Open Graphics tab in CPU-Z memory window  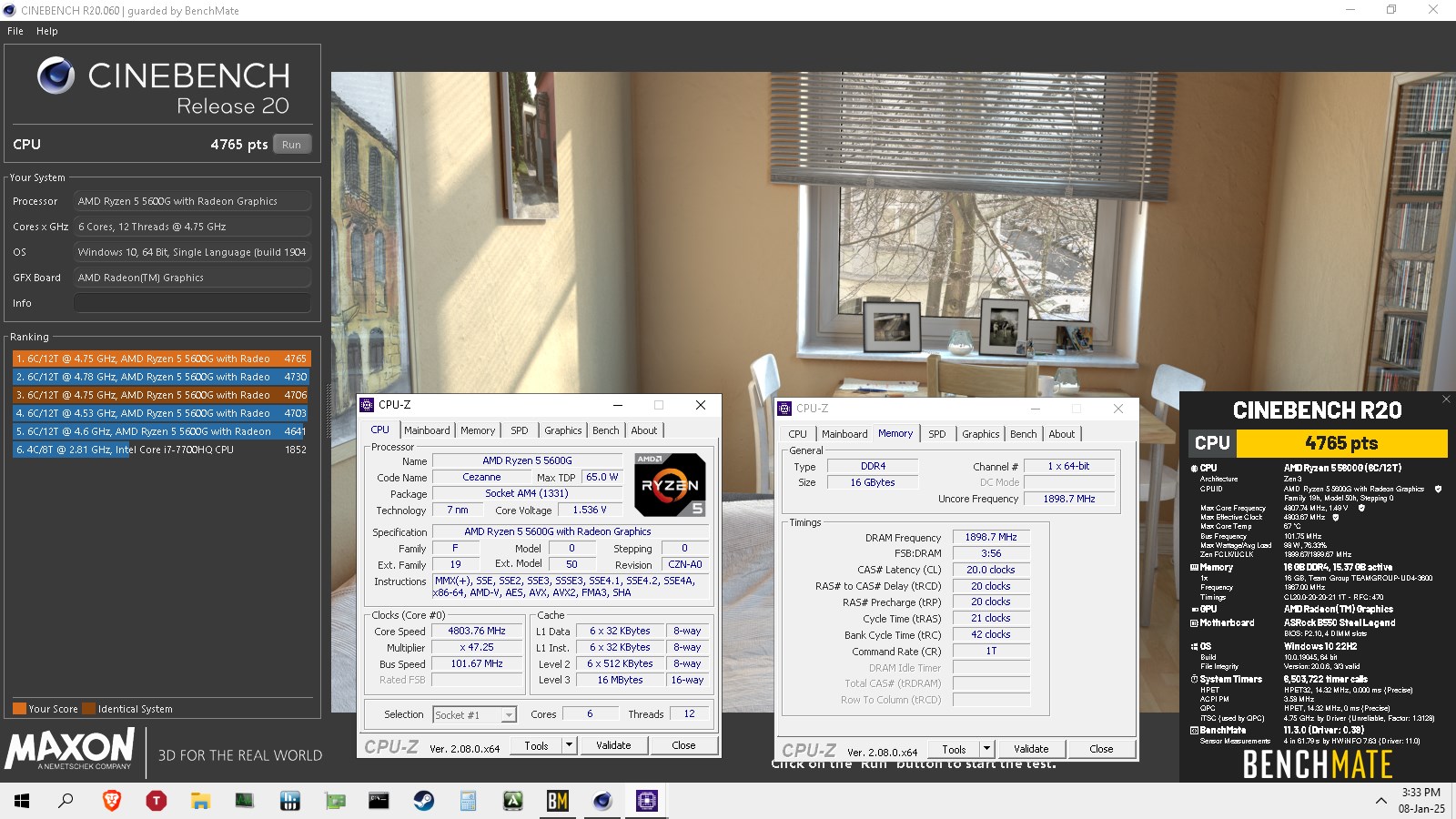tap(981, 434)
